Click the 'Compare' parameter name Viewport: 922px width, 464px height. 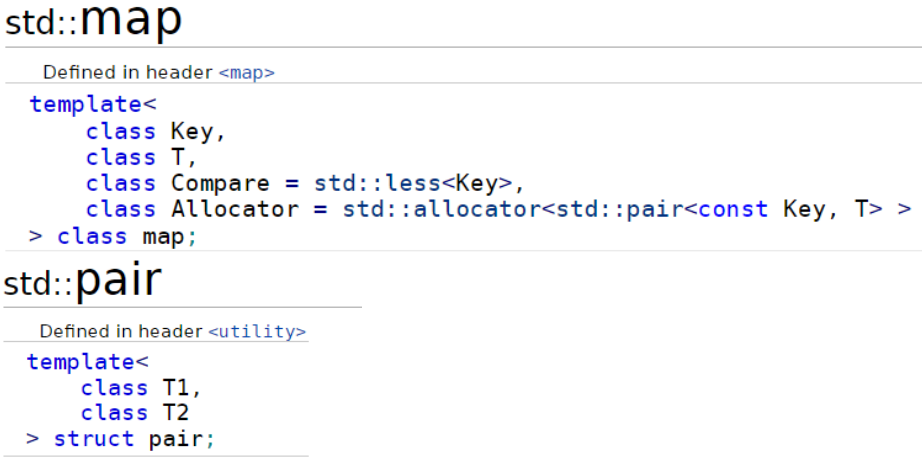coord(221,183)
